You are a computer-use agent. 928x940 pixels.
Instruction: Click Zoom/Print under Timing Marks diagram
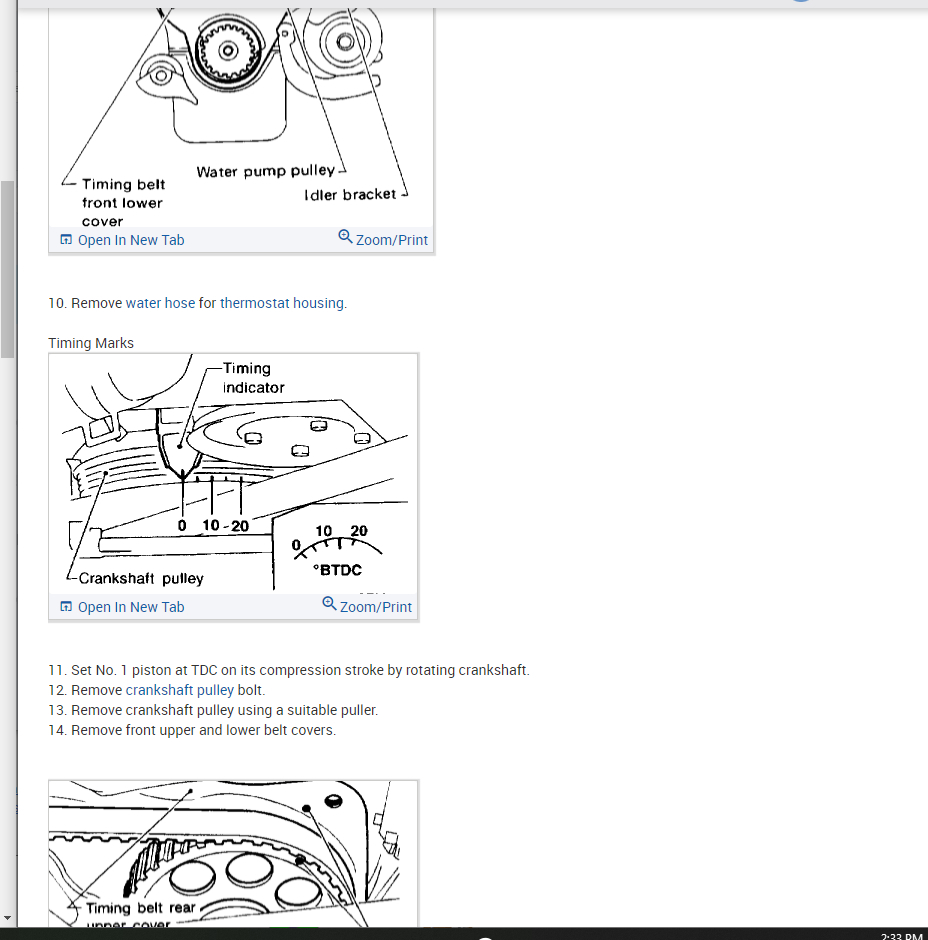click(x=375, y=607)
